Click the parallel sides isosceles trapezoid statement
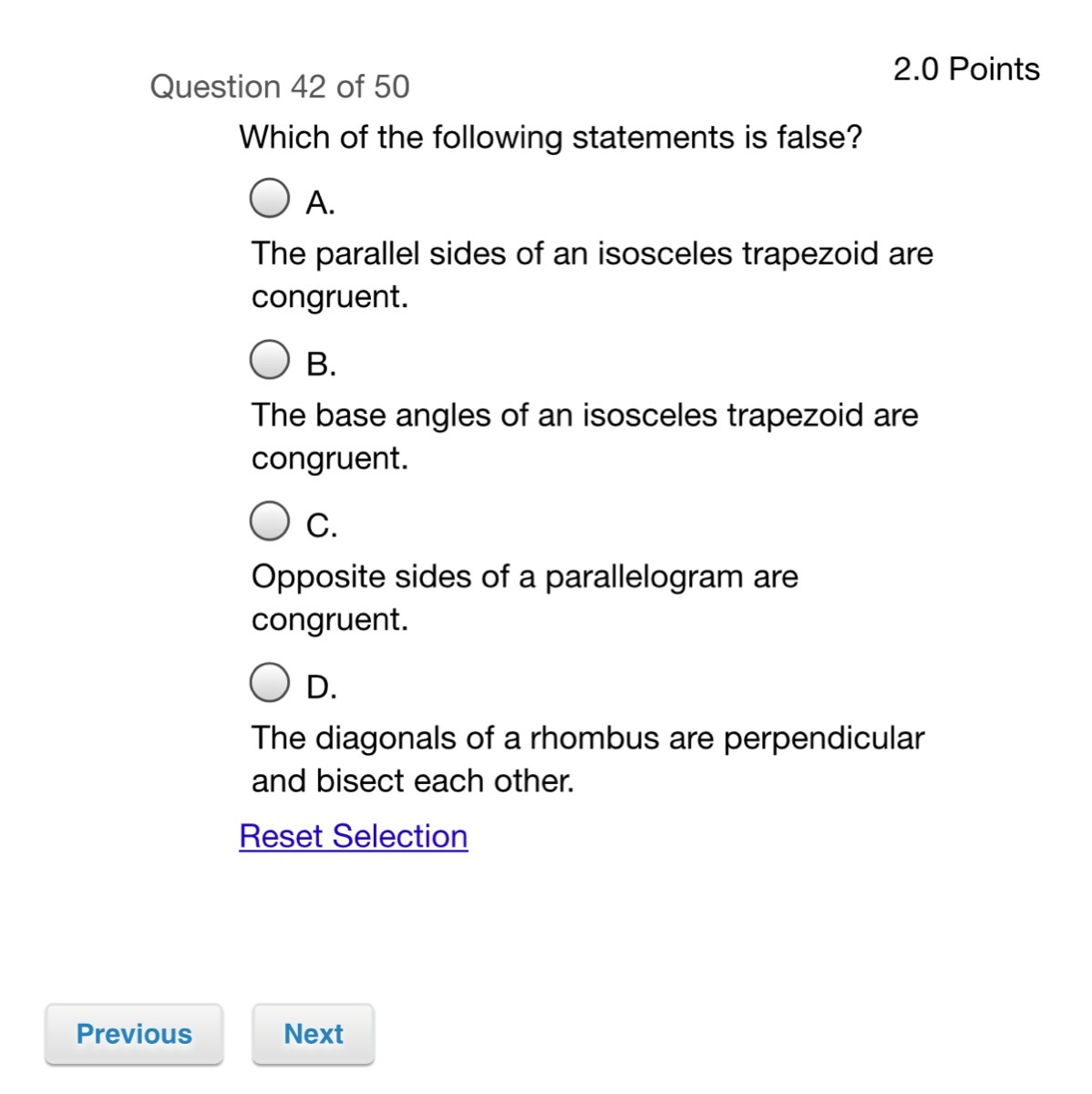 point(592,274)
